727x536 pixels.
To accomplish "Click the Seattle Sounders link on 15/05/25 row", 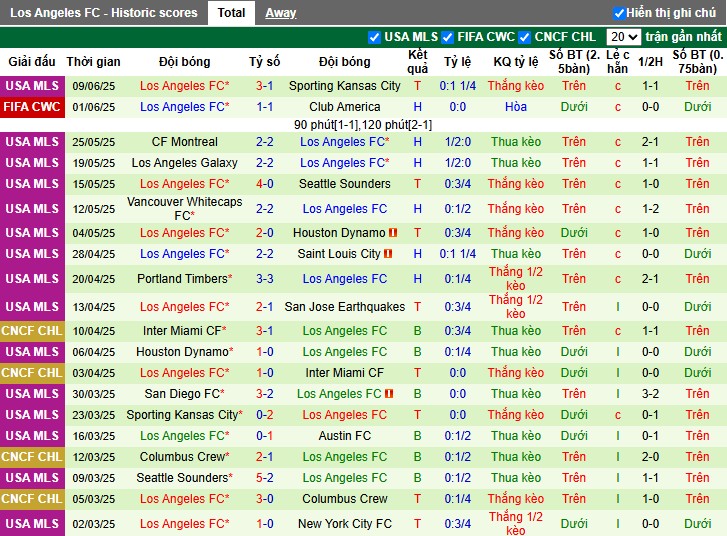I will 344,184.
